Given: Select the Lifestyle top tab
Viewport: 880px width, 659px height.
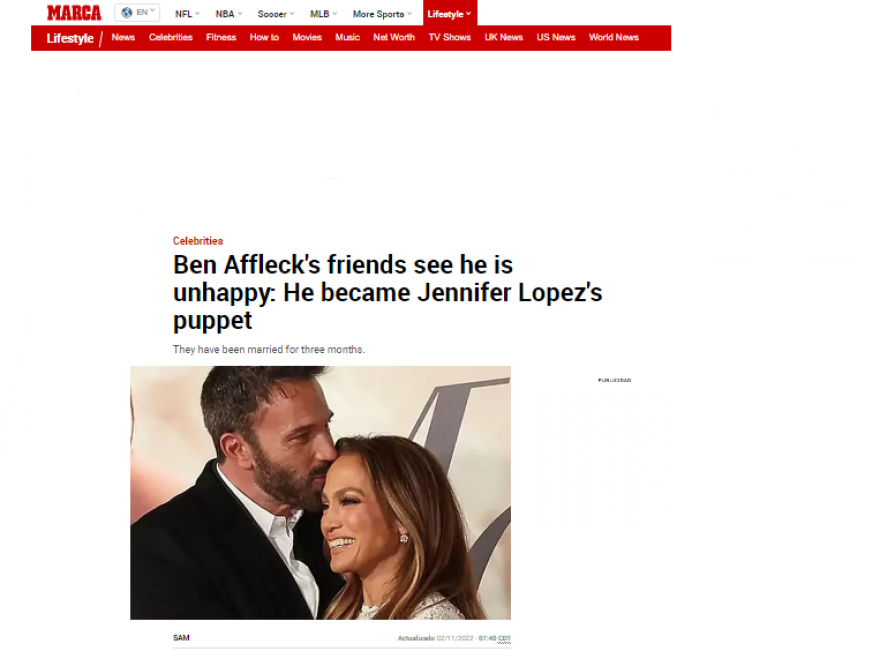Looking at the screenshot, I should pos(450,13).
